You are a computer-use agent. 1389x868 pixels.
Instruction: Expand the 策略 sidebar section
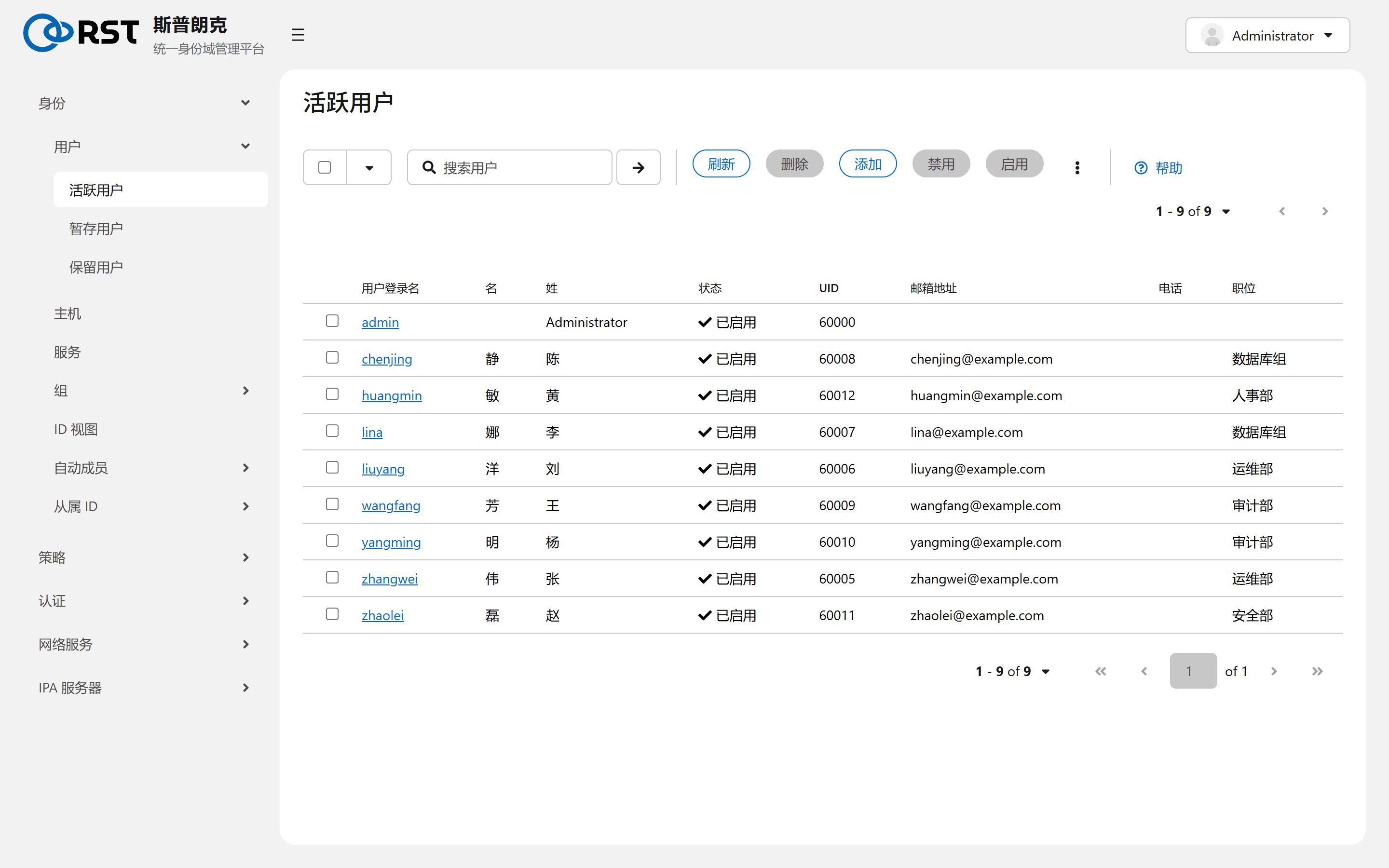[x=145, y=557]
